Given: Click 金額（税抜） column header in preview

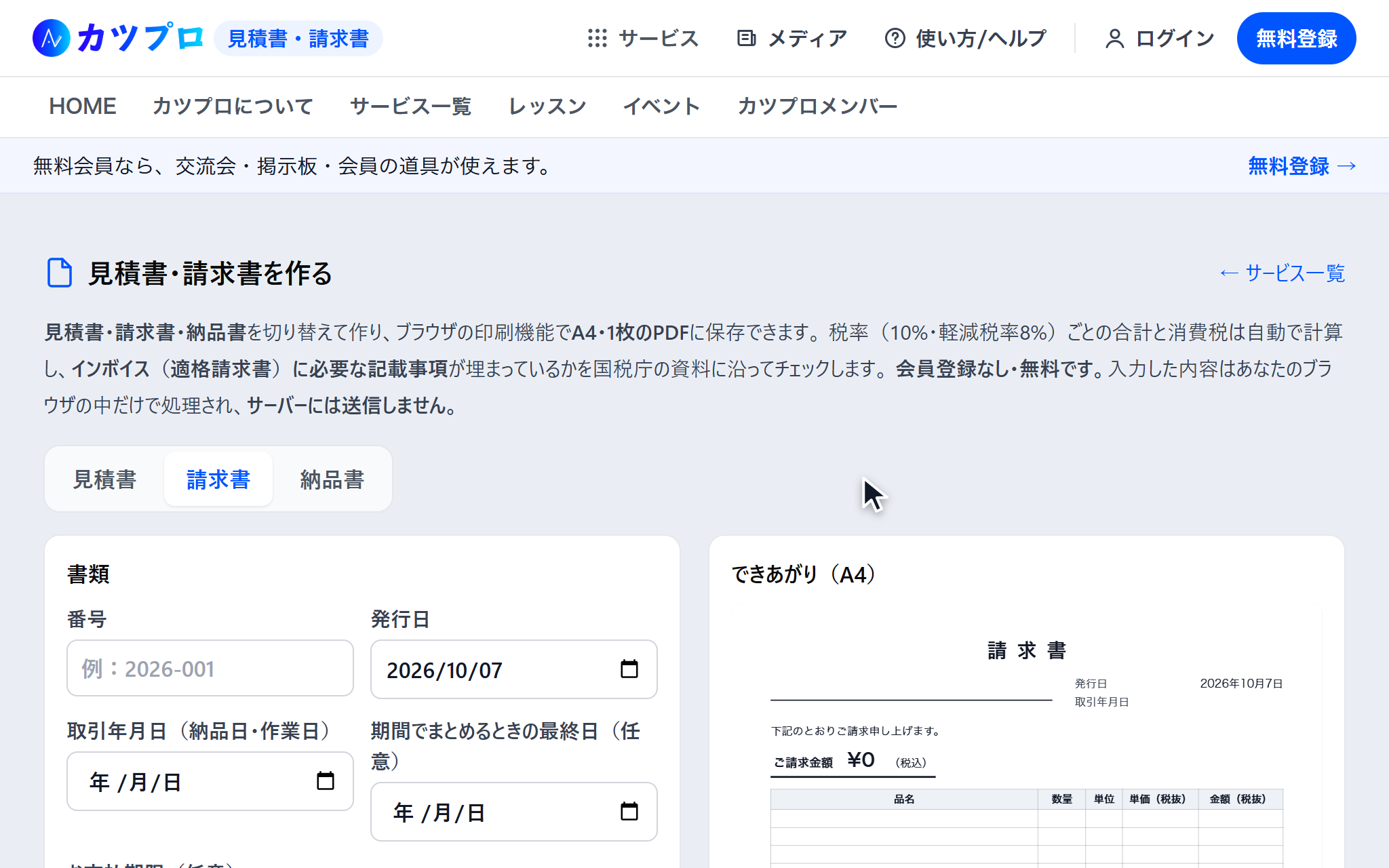Looking at the screenshot, I should [x=1240, y=799].
